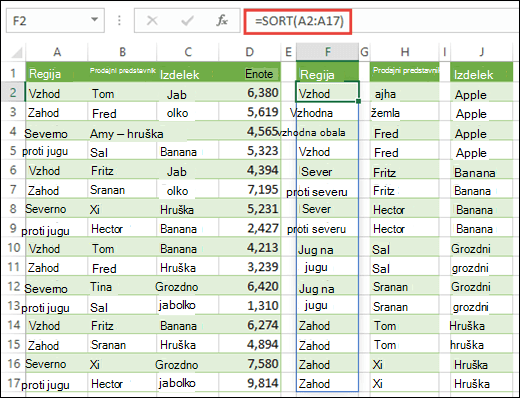Click the Cancel (X) formula bar icon
Screen dimensions: 520x398
tap(152, 21)
